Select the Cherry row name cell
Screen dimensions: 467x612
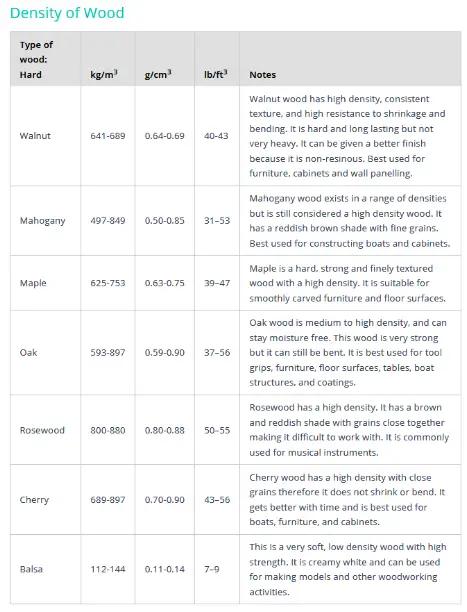(x=45, y=500)
